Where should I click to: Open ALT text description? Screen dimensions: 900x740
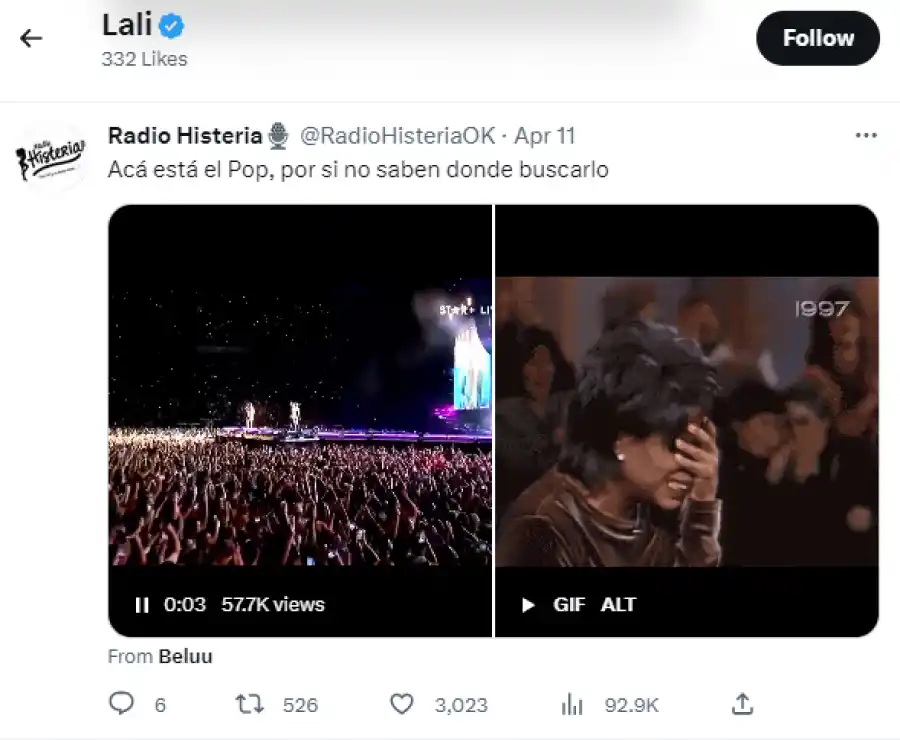(618, 604)
